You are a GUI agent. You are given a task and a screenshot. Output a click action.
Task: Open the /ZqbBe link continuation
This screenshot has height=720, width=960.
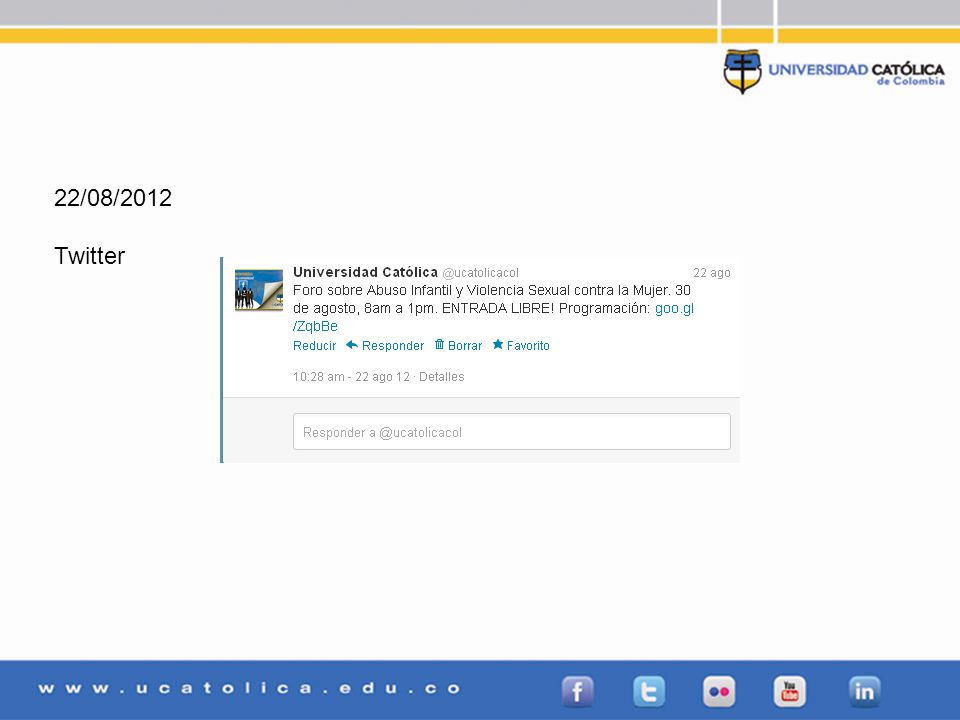pos(315,326)
